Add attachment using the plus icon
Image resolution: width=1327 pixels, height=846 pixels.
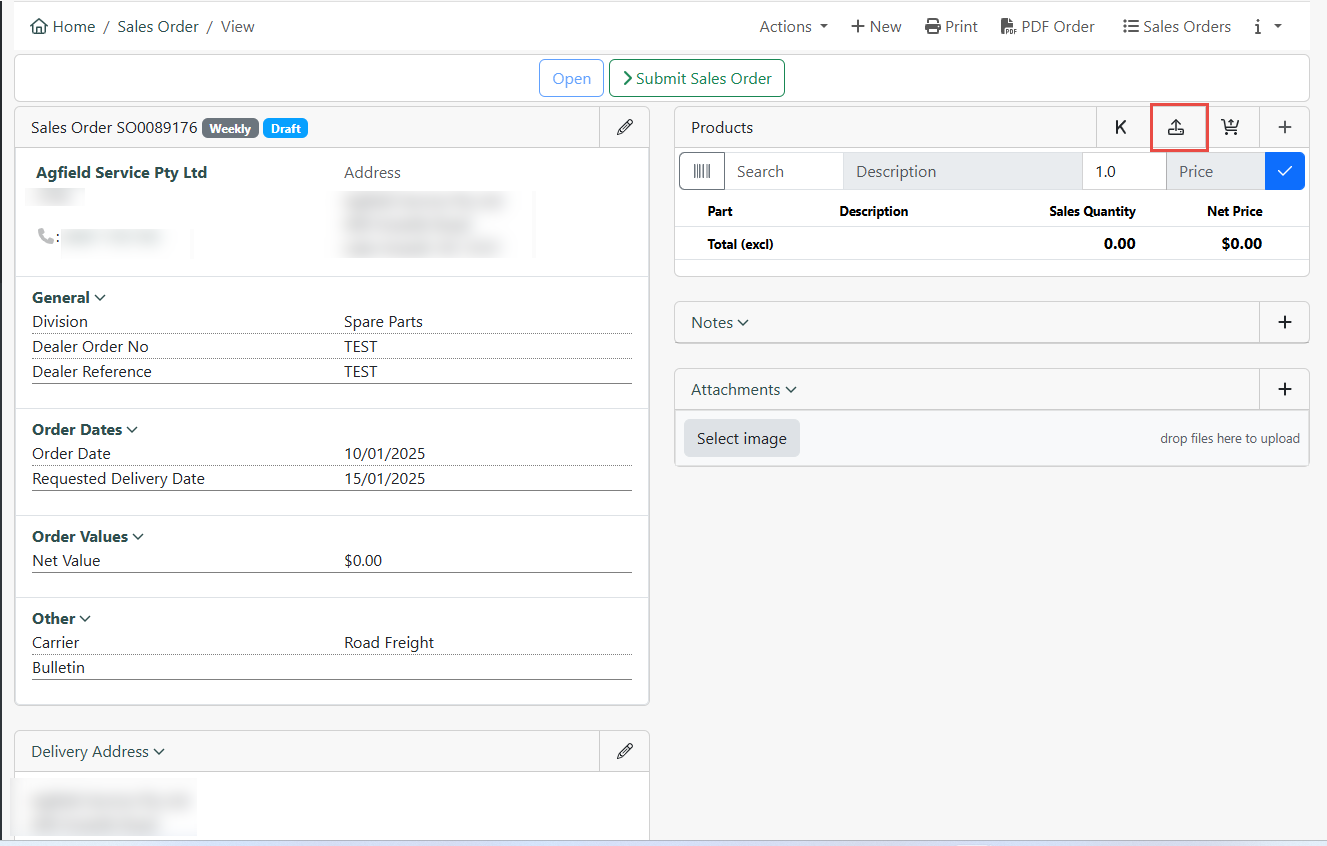pos(1285,389)
